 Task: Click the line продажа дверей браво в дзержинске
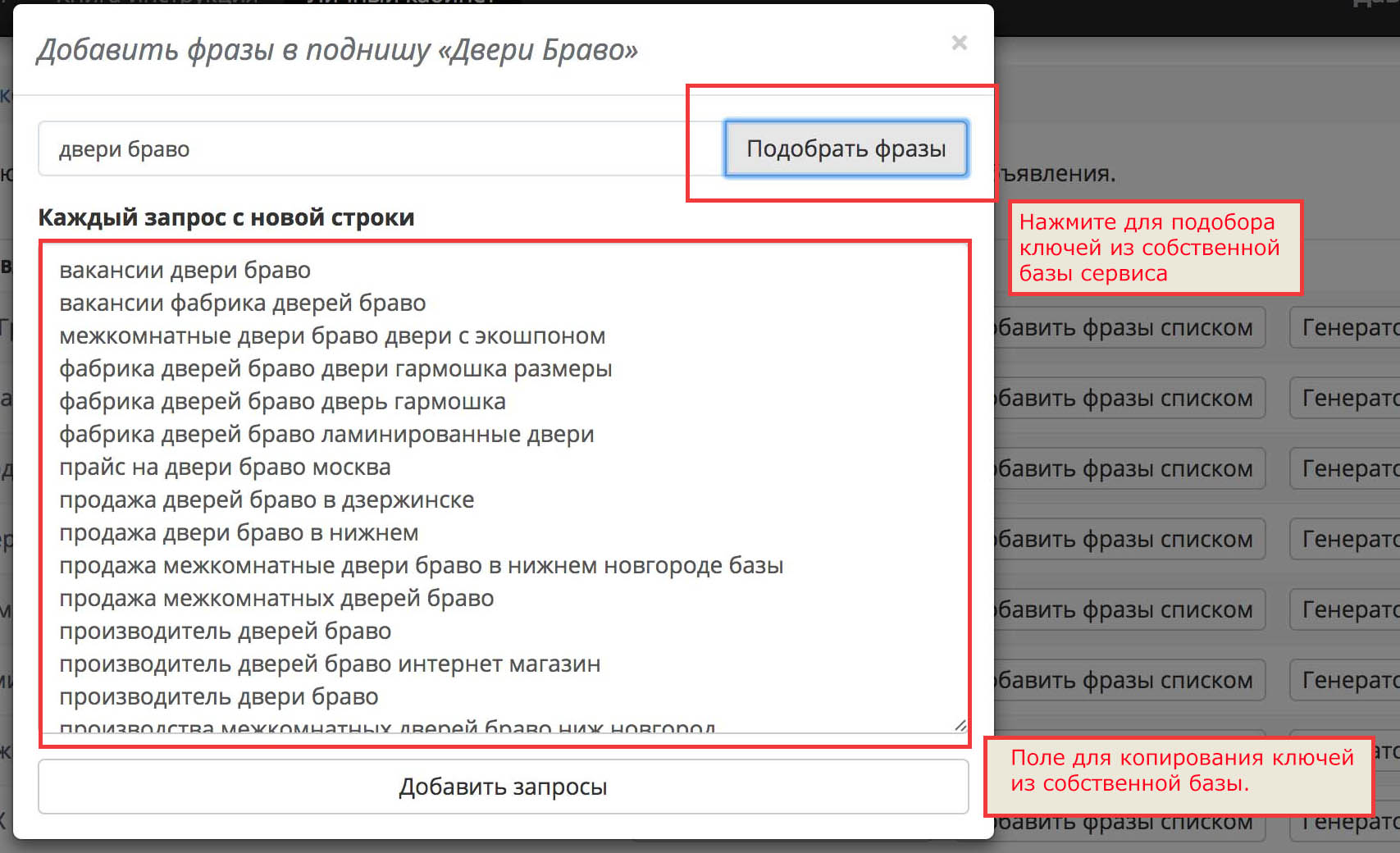pos(267,499)
